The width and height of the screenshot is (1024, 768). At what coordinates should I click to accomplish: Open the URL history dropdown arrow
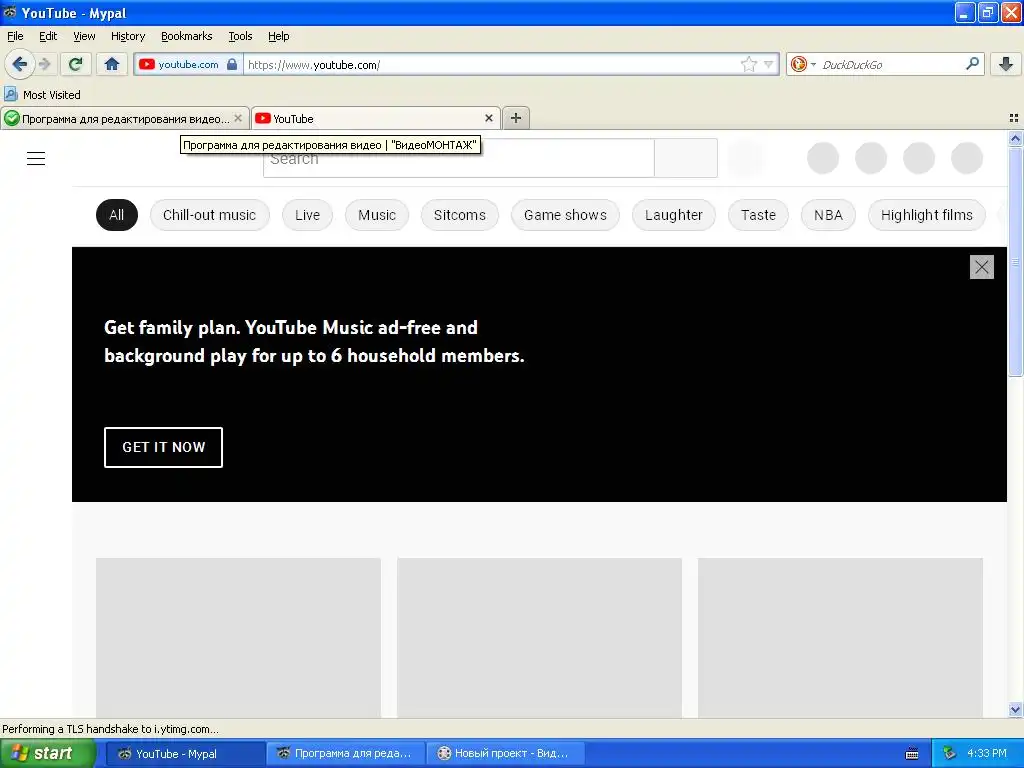click(769, 64)
